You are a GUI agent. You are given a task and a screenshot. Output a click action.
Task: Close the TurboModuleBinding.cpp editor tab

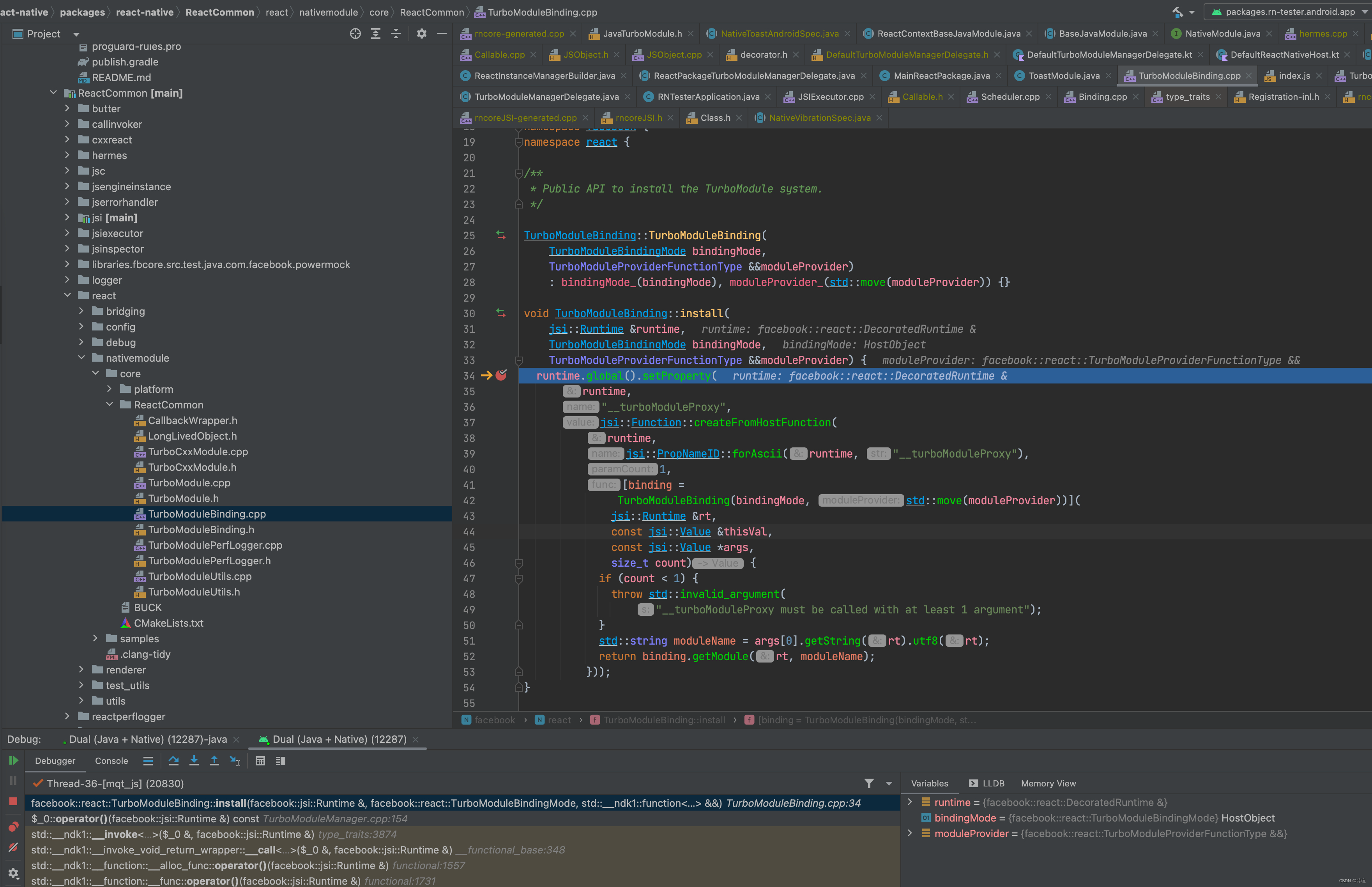tap(1249, 76)
